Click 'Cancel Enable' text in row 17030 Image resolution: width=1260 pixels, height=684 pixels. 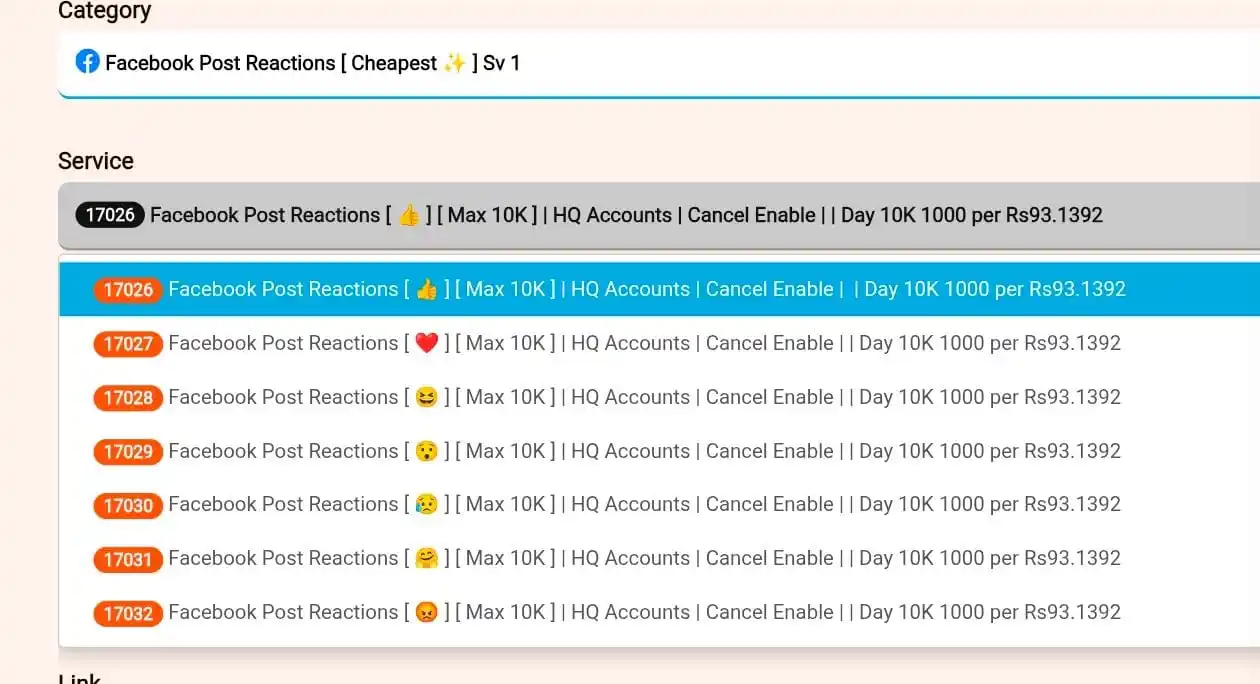click(x=770, y=504)
